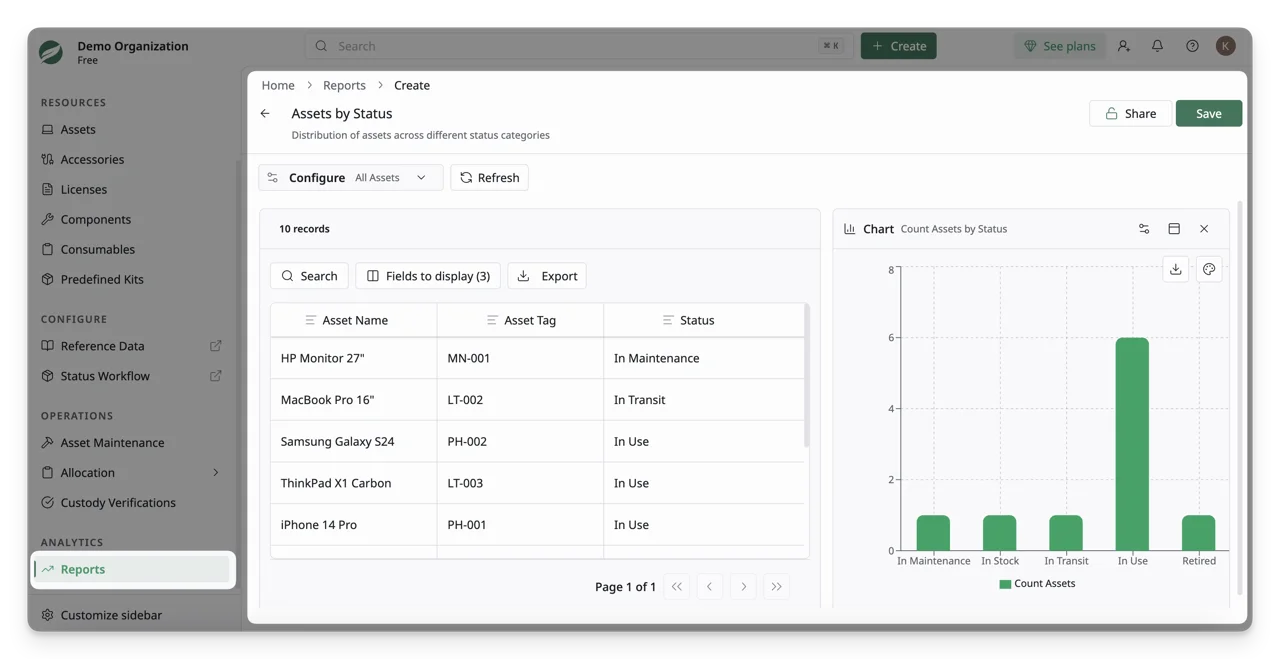
Task: Expand the All Assets dropdown
Action: pyautogui.click(x=391, y=178)
